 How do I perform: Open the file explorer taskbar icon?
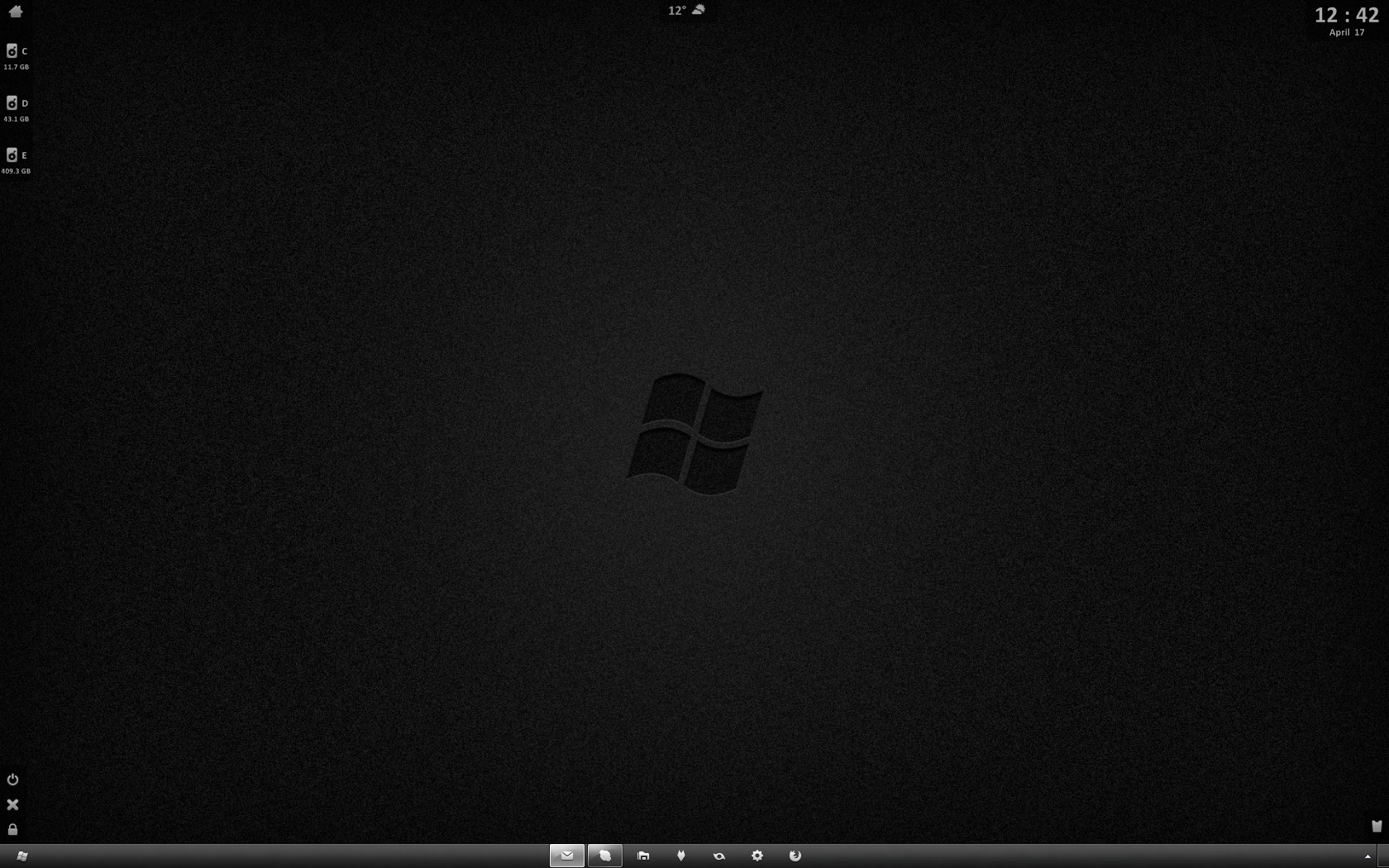click(643, 856)
